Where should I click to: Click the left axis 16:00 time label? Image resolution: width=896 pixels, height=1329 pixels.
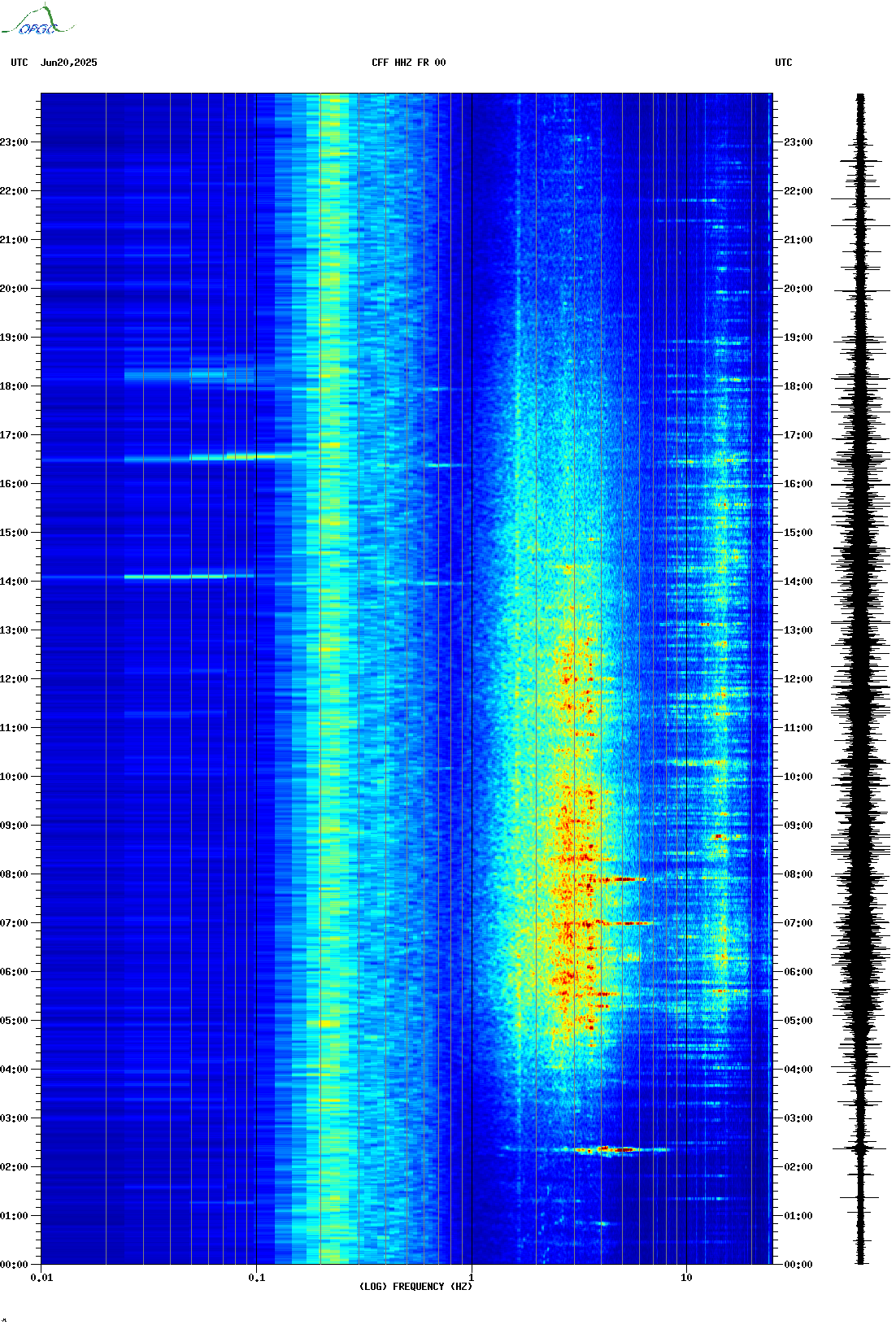point(14,484)
